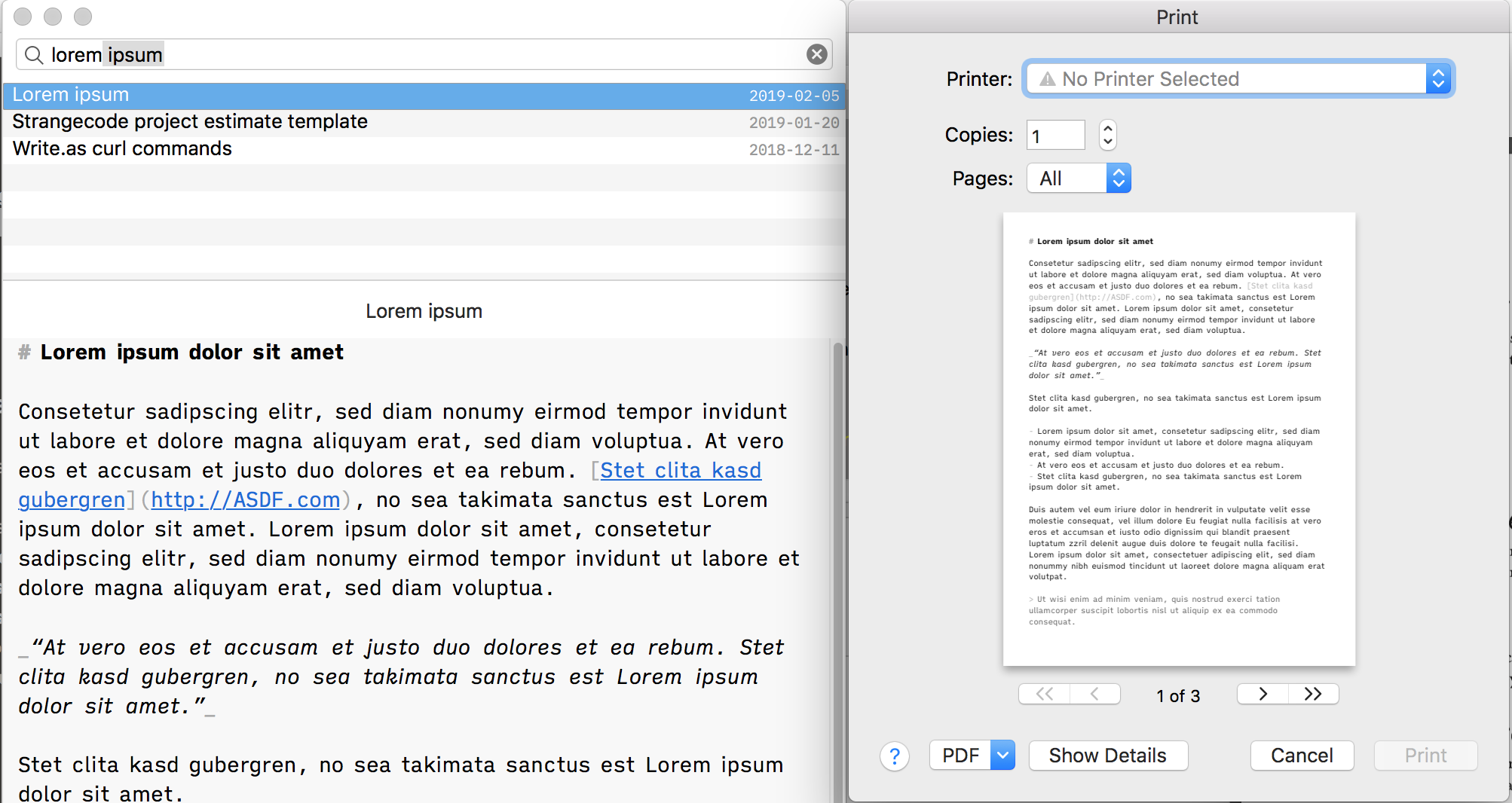Click the Copies number field
The image size is (1512, 803).
pos(1055,136)
